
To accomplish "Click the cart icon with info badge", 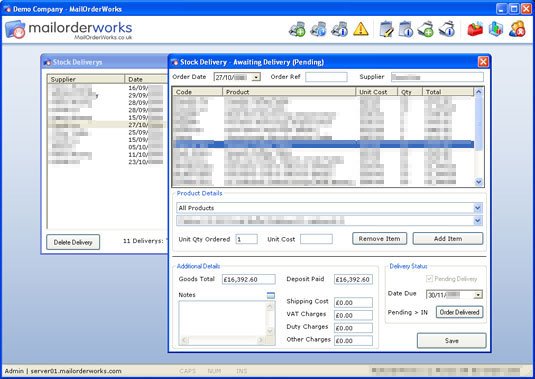I will click(x=339, y=29).
